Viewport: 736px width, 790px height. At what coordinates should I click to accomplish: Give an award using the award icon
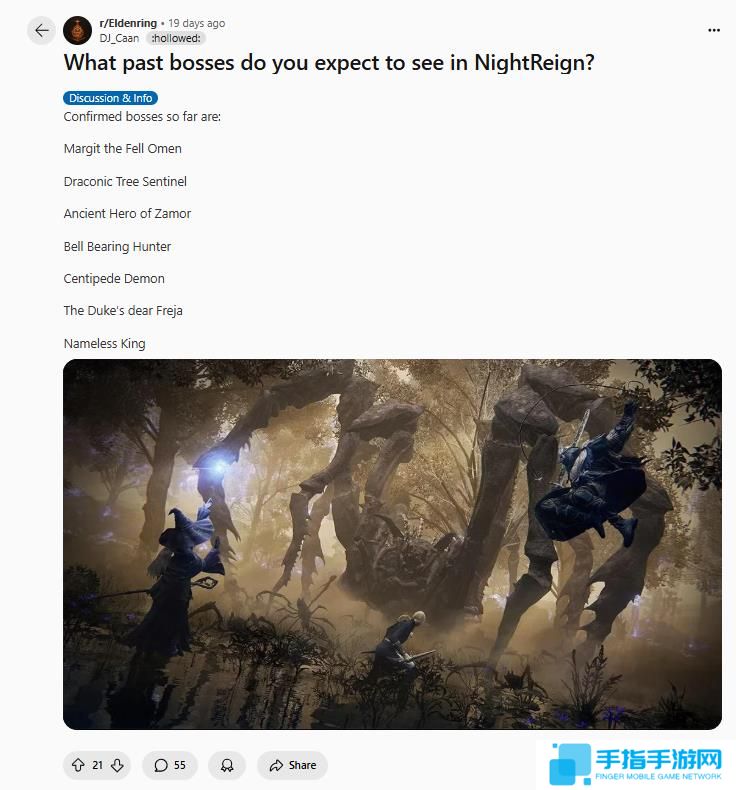coord(227,765)
